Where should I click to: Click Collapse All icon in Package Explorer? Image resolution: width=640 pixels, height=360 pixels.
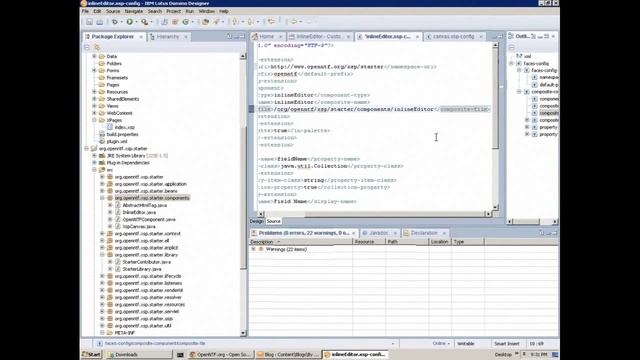coord(87,47)
